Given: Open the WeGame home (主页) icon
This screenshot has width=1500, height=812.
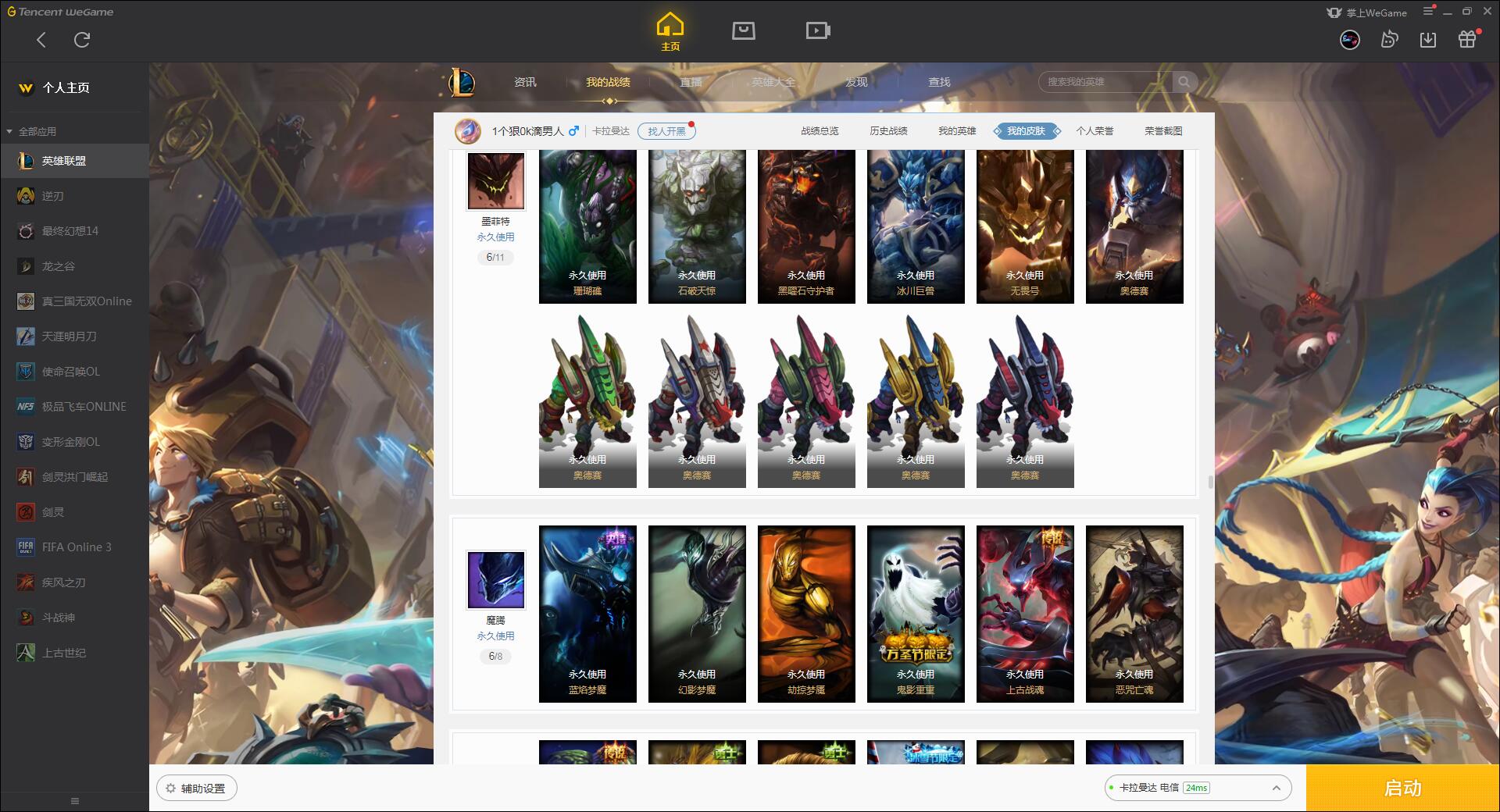Looking at the screenshot, I should [670, 32].
